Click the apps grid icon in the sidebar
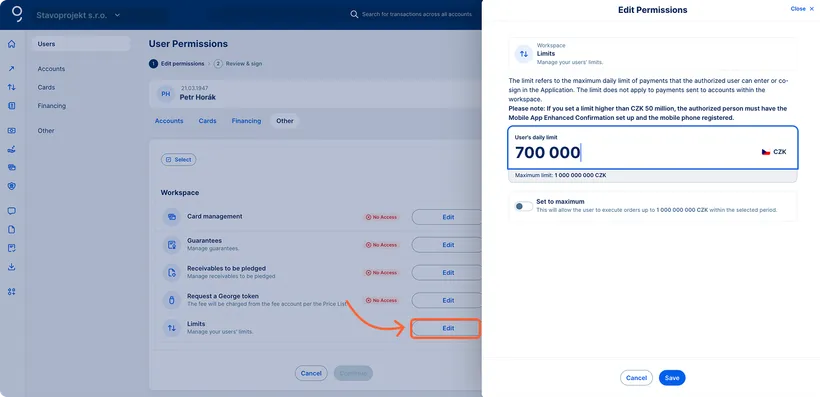This screenshot has width=820, height=397. (12, 291)
